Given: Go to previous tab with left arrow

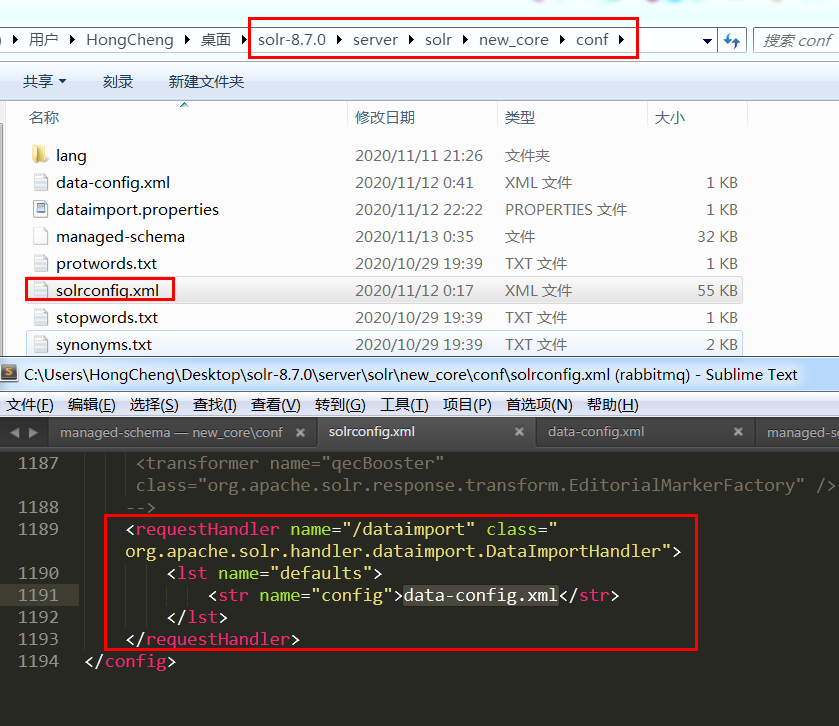Looking at the screenshot, I should 15,432.
